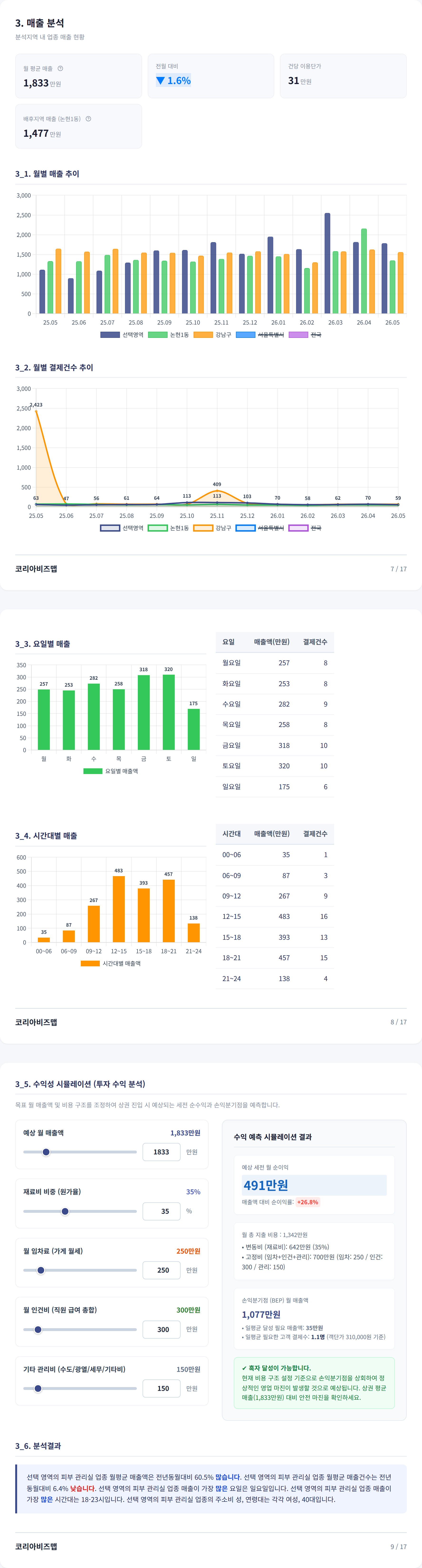The image size is (422, 1568).
Task: Click 시간대 column header in hourly table
Action: pyautogui.click(x=231, y=833)
